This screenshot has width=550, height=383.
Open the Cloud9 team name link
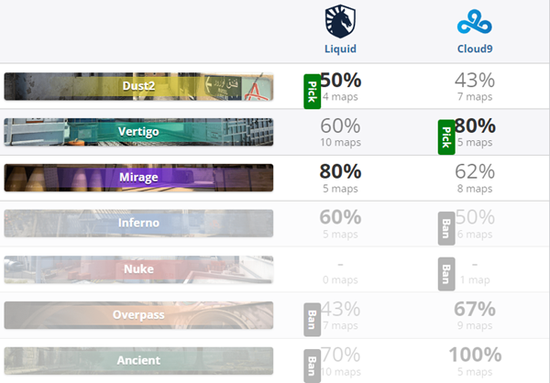point(475,48)
